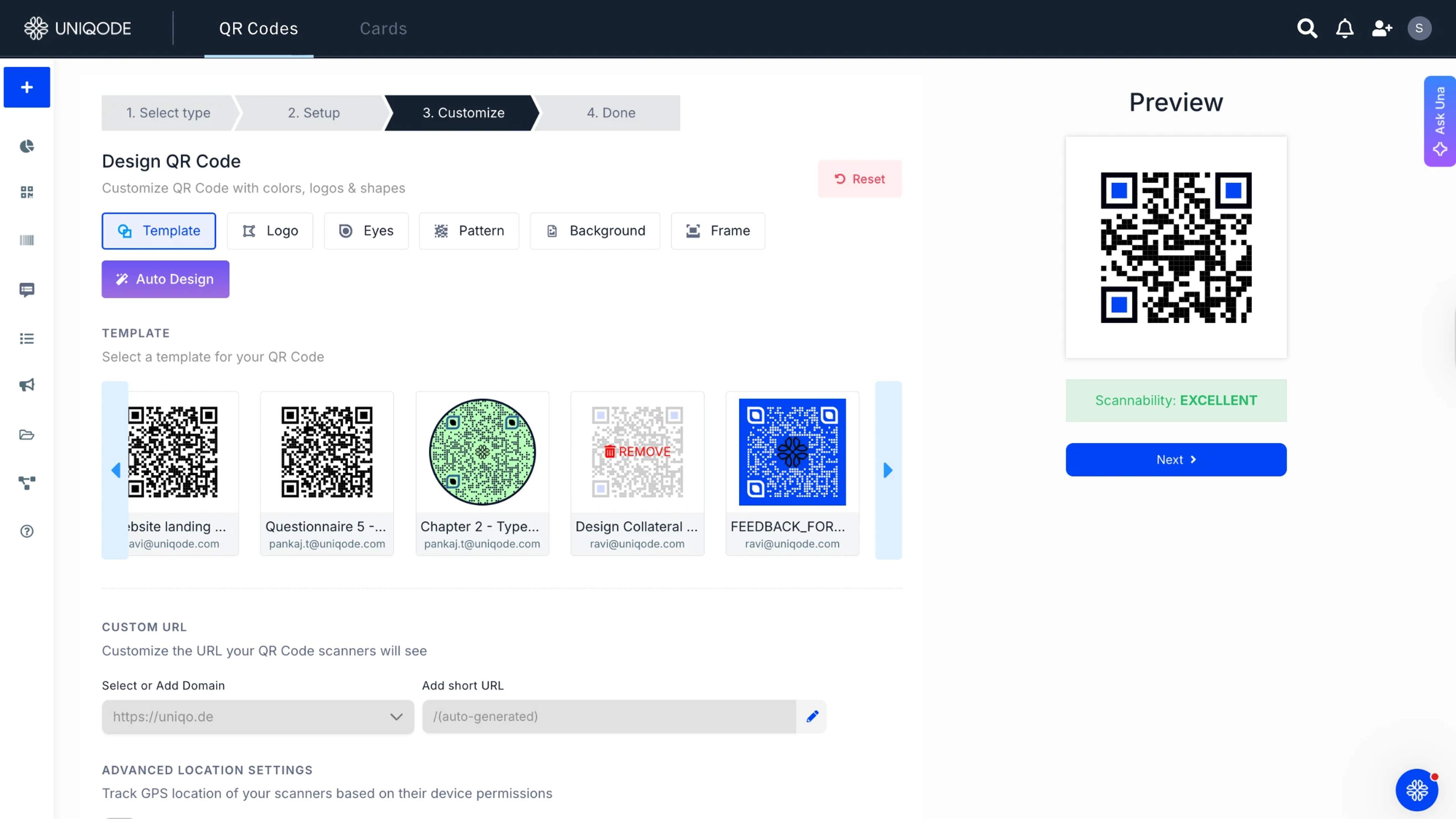Click the add user icon
The image size is (1456, 819).
(1382, 28)
